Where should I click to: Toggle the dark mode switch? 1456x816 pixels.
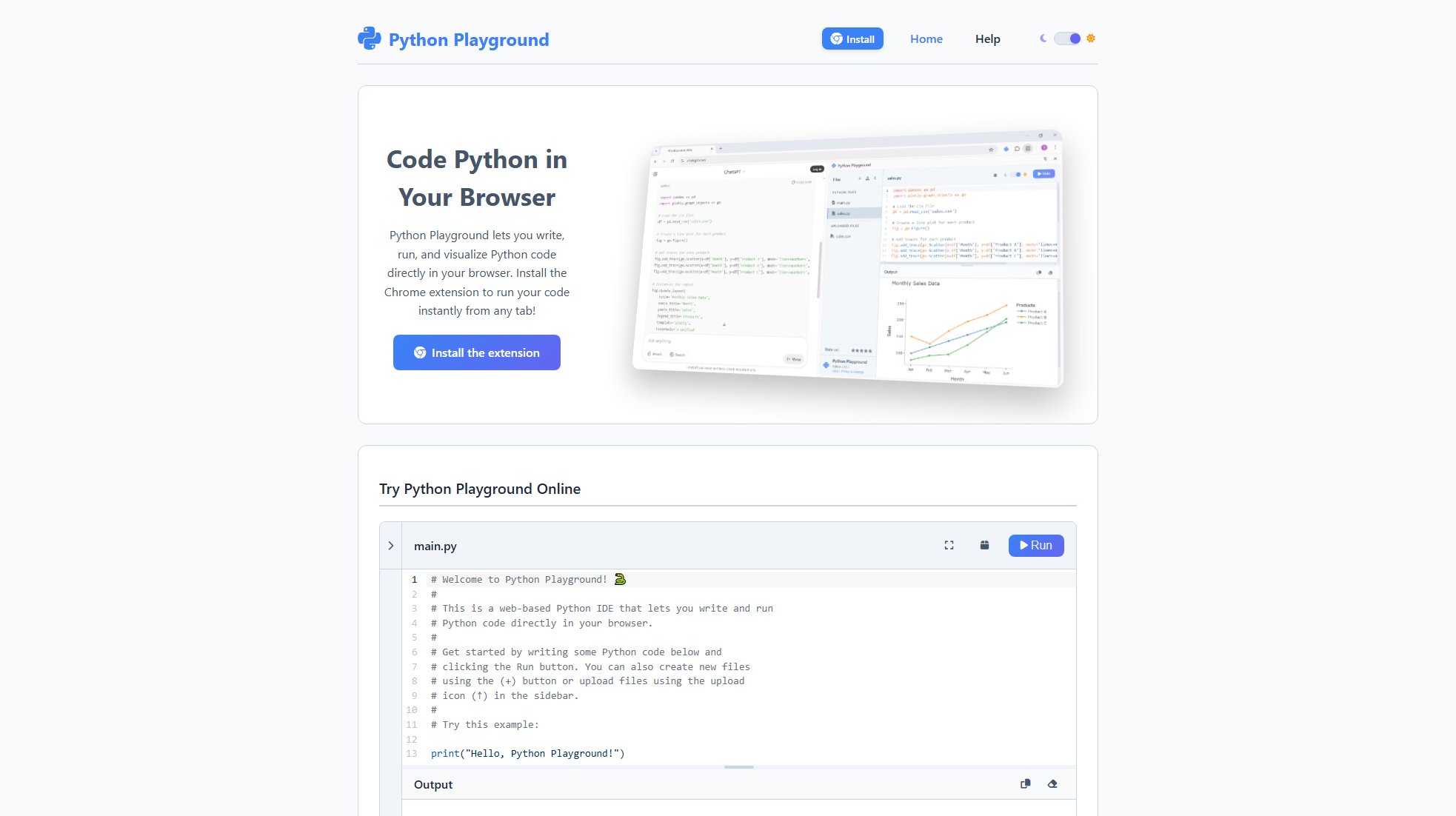click(x=1066, y=38)
